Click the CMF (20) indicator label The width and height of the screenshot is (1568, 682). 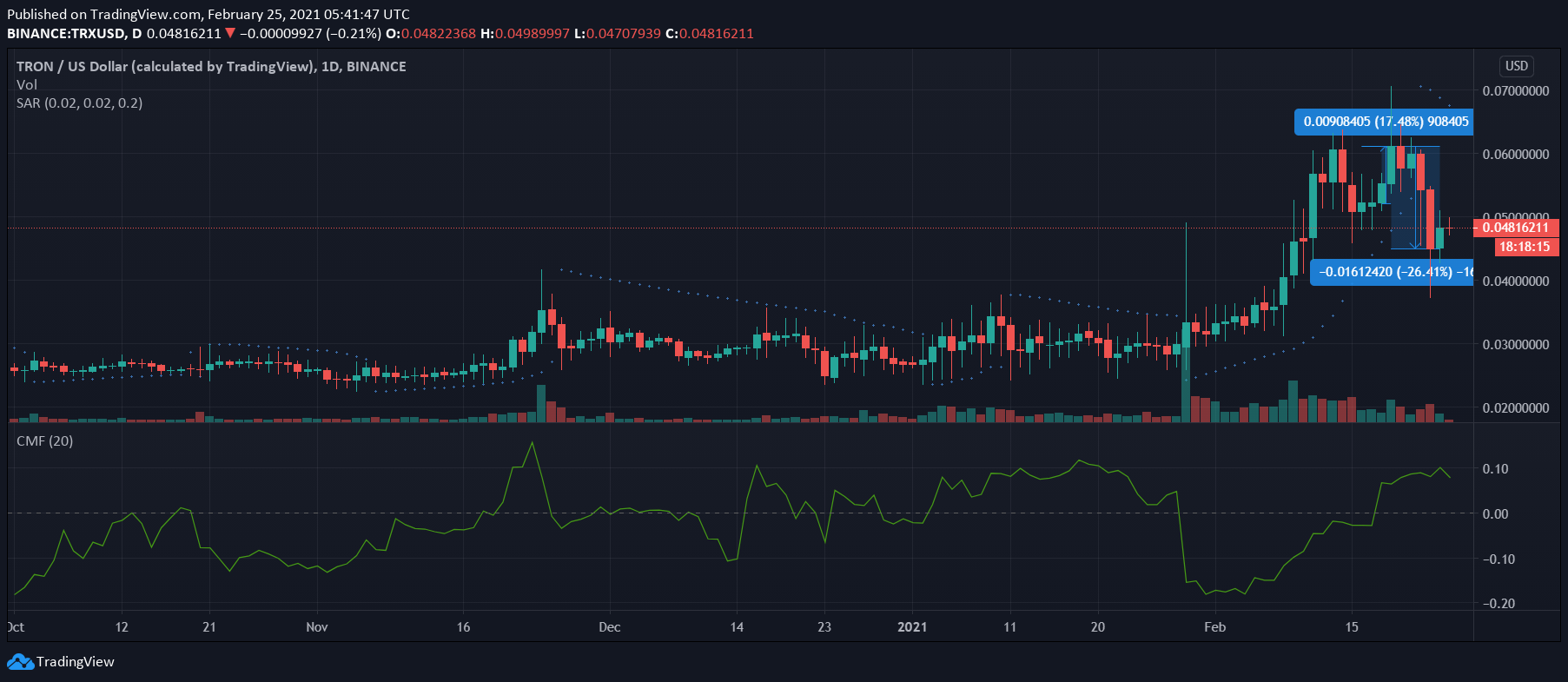pos(45,440)
